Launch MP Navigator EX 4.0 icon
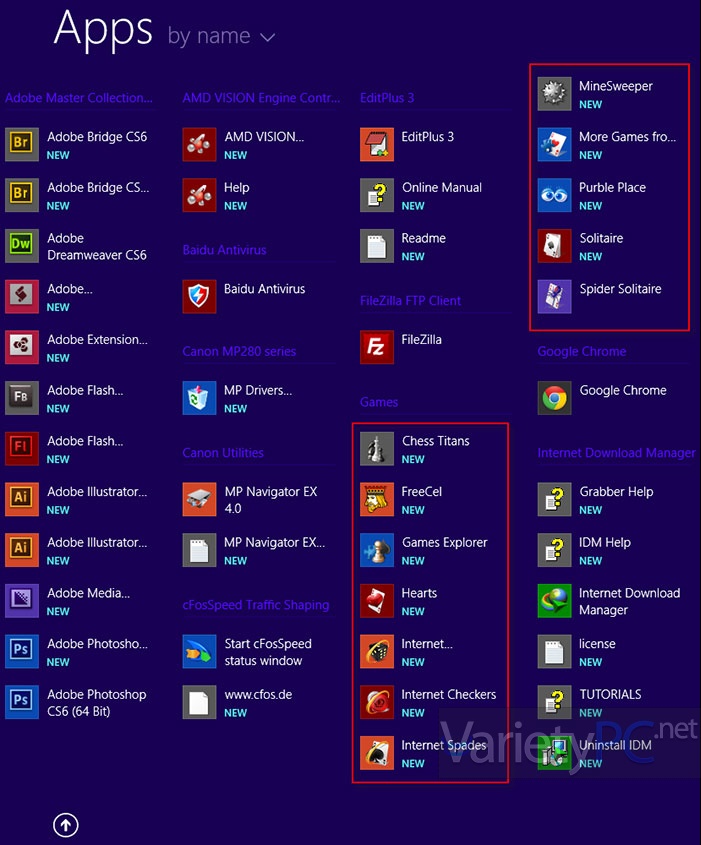 (x=199, y=499)
